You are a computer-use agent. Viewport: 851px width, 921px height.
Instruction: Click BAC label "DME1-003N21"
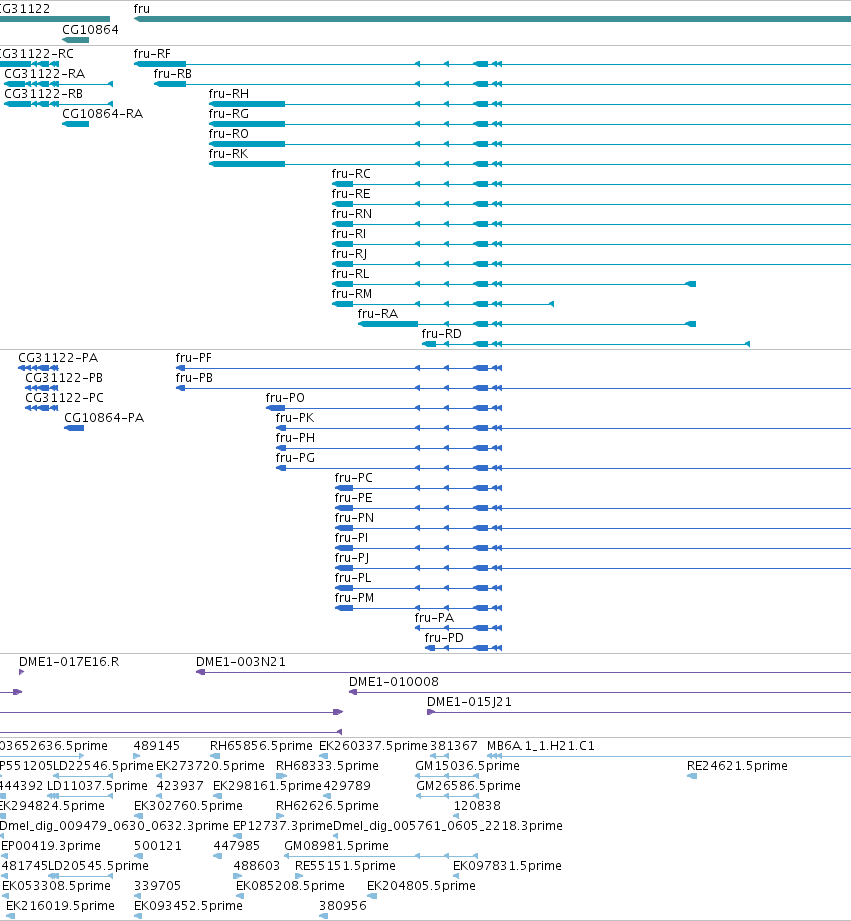click(x=241, y=661)
